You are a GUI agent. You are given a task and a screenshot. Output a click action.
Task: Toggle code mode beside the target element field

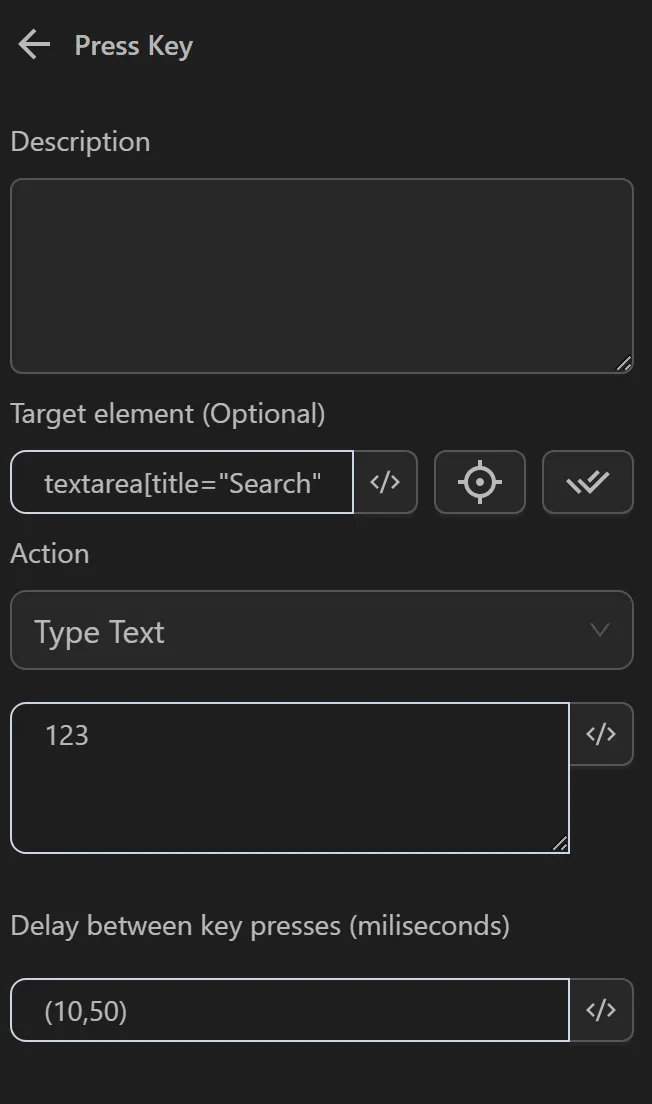pos(387,482)
